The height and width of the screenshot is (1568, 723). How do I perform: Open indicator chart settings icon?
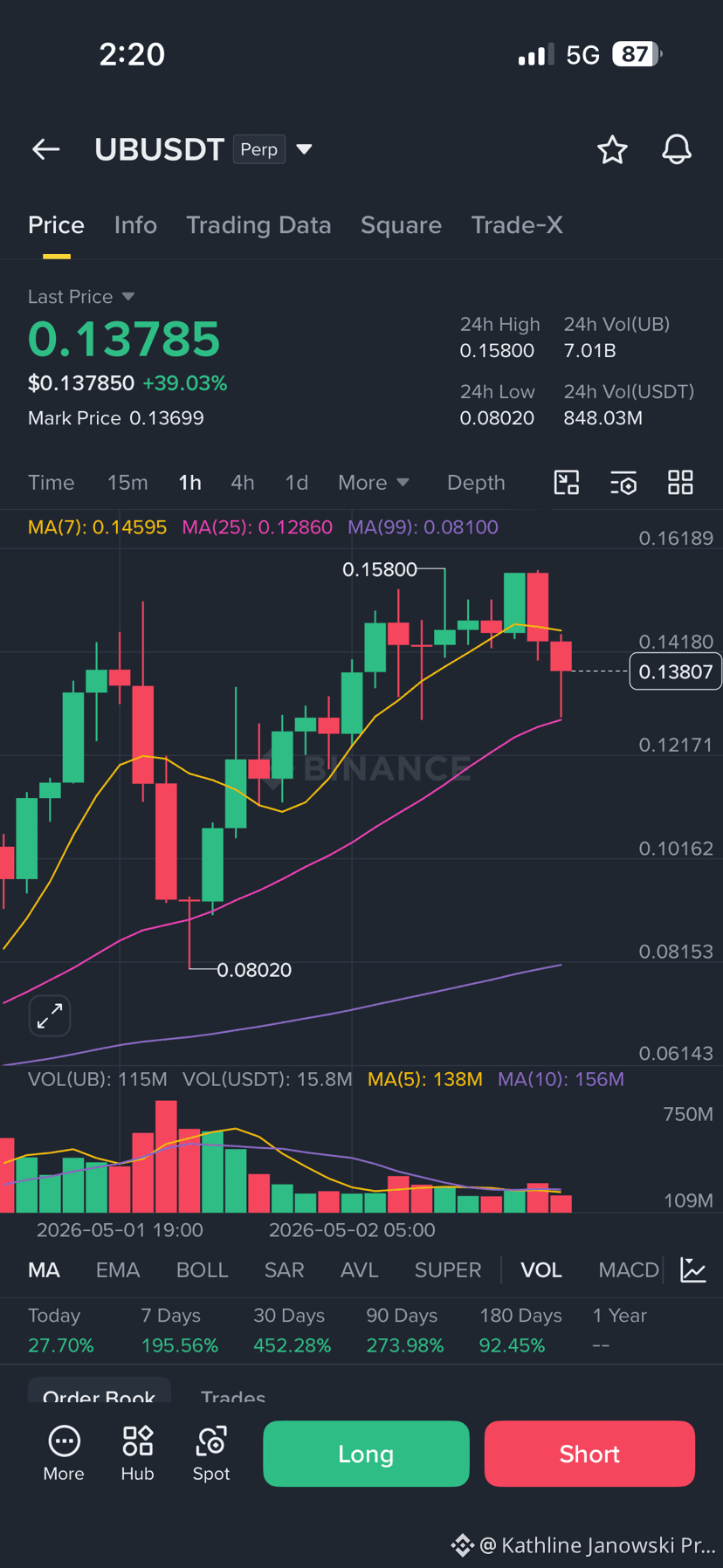[x=693, y=1269]
